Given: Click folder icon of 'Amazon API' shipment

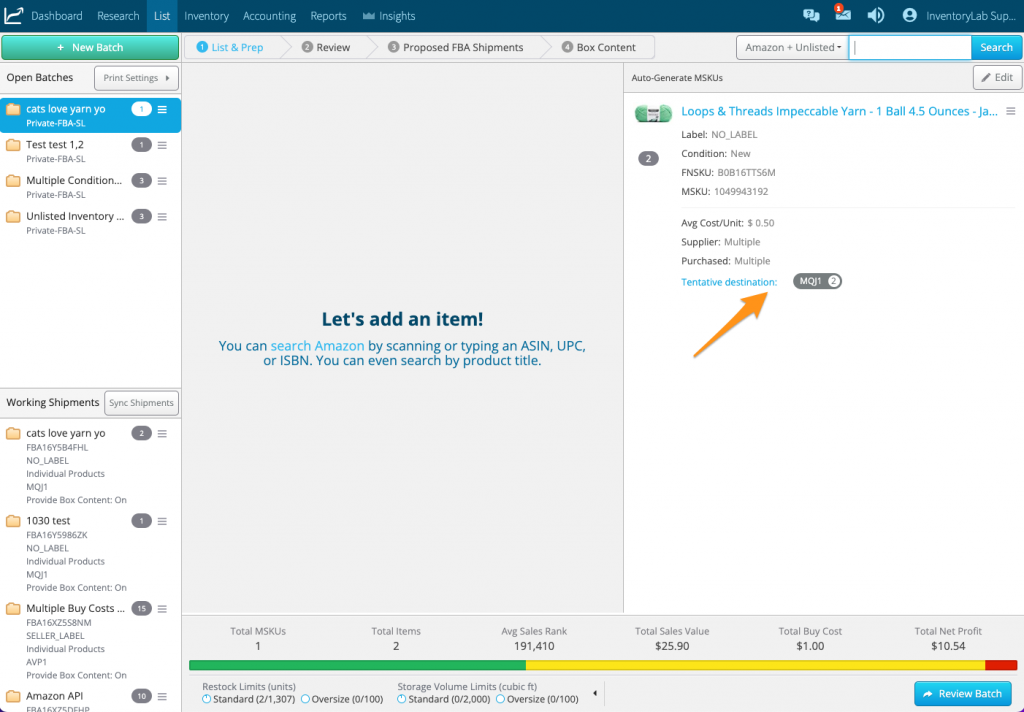Looking at the screenshot, I should click(x=13, y=696).
